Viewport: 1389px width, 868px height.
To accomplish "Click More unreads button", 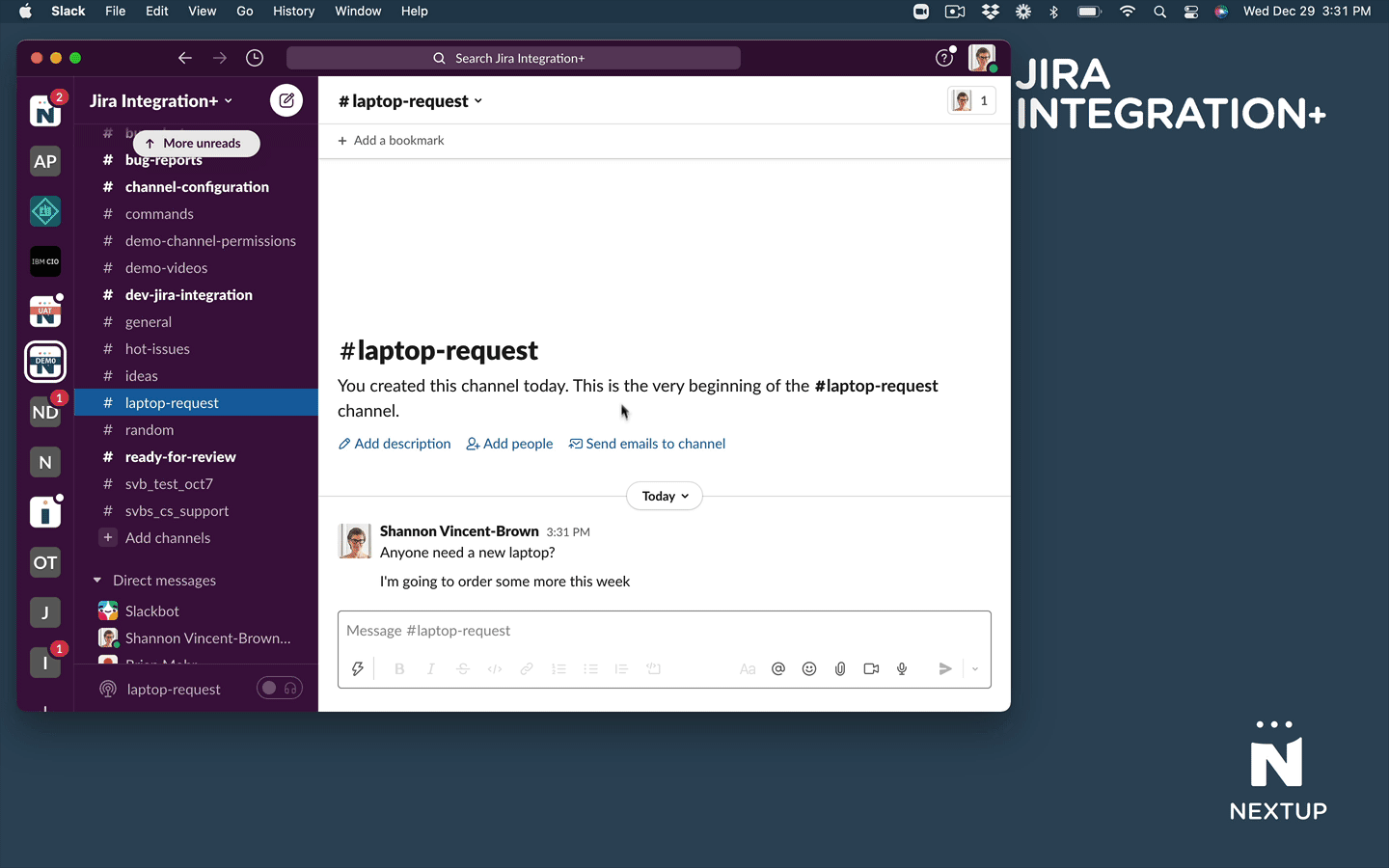I will (x=197, y=143).
